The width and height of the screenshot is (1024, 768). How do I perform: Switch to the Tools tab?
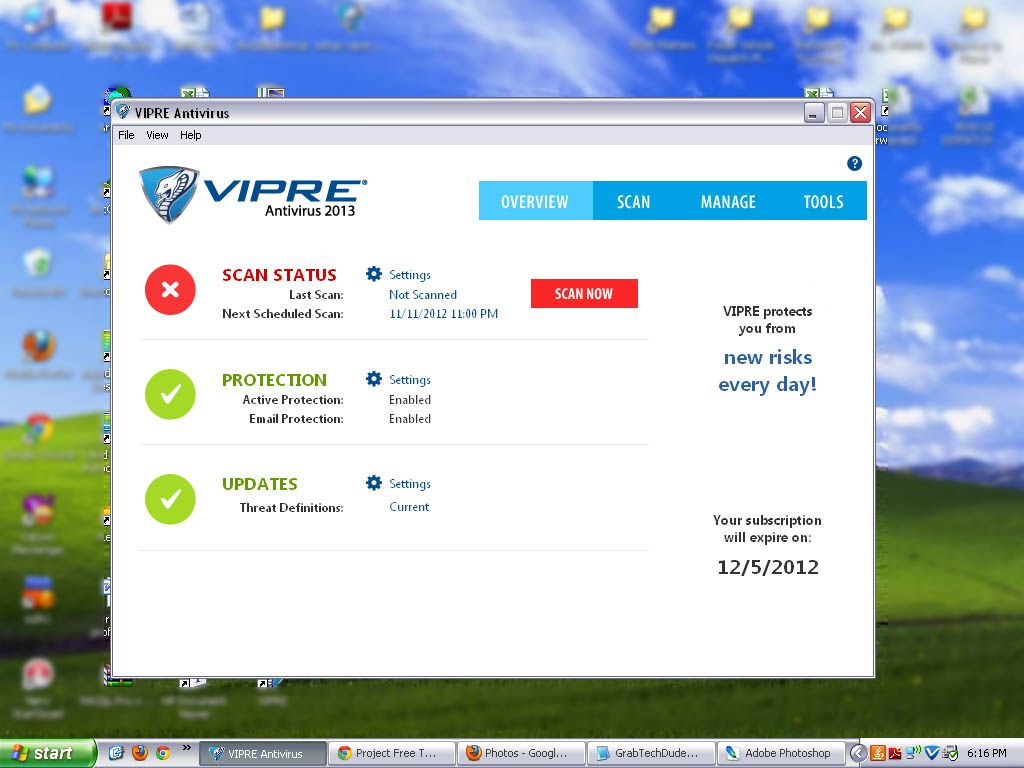click(x=824, y=201)
